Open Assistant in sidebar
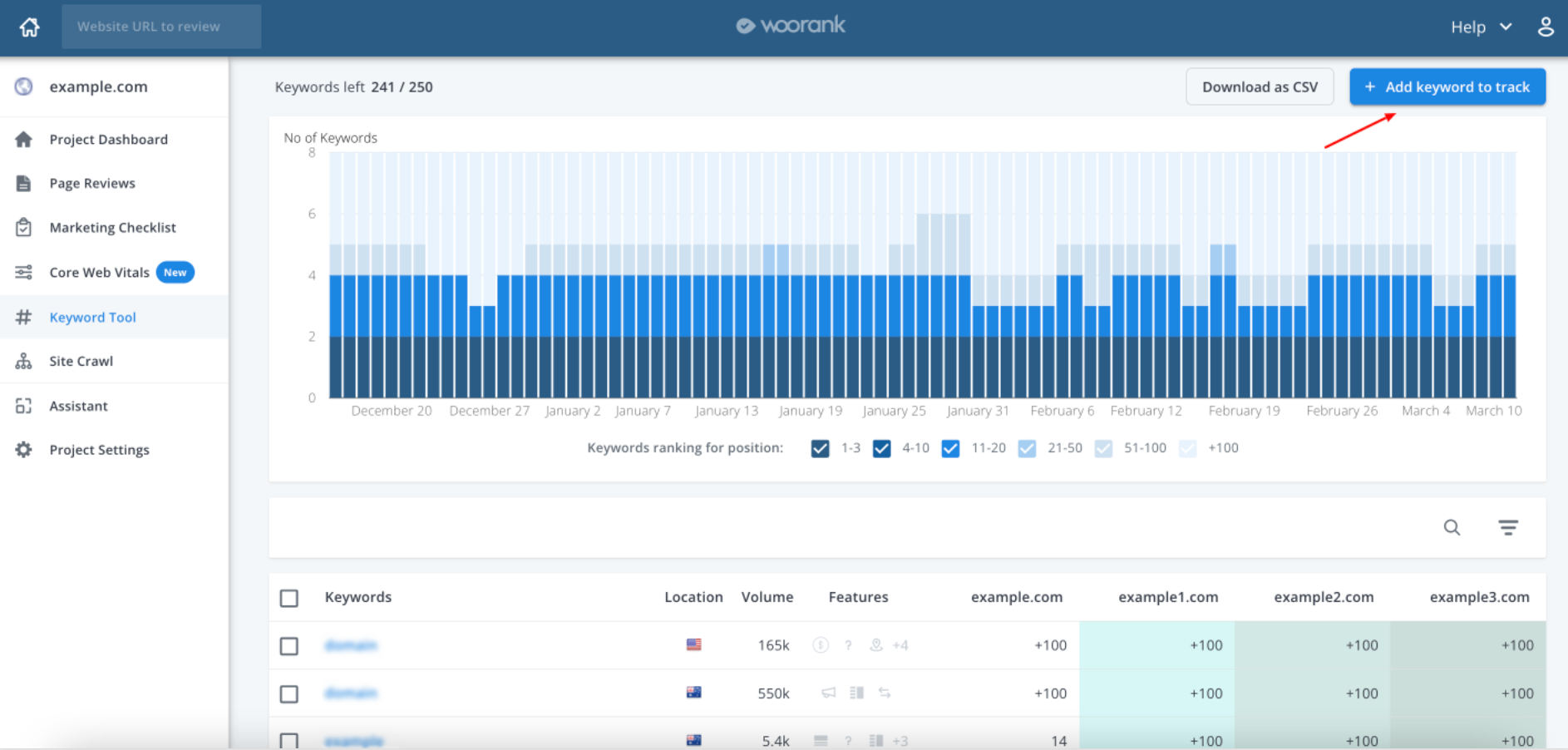This screenshot has height=750, width=1568. click(114, 406)
